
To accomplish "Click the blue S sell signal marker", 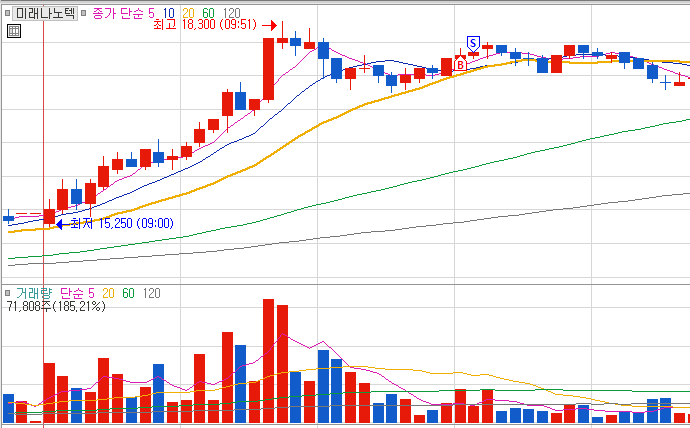I will (x=473, y=44).
